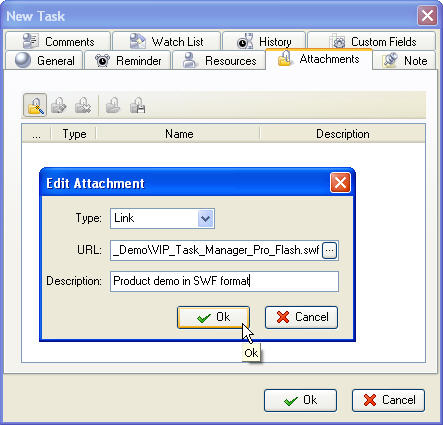This screenshot has height=425, width=443.
Task: Click the Name column header
Action: click(179, 134)
